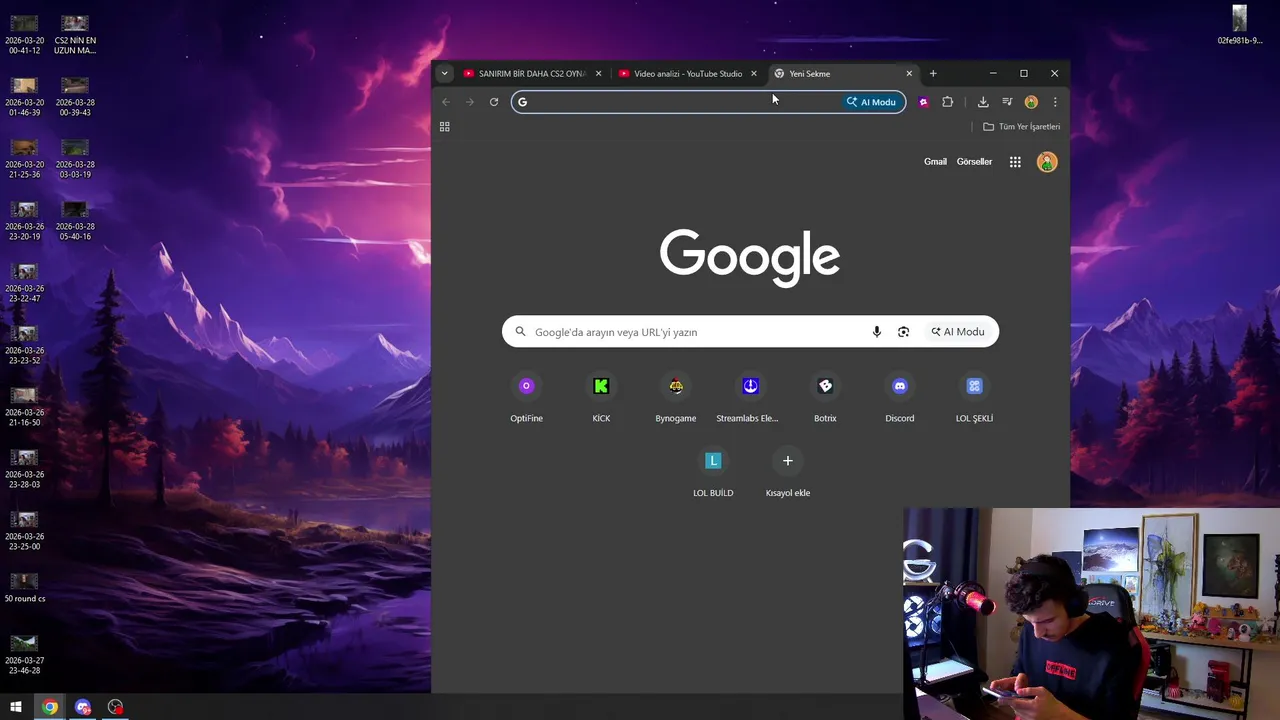Start a voice search with microphone

pyautogui.click(x=876, y=332)
